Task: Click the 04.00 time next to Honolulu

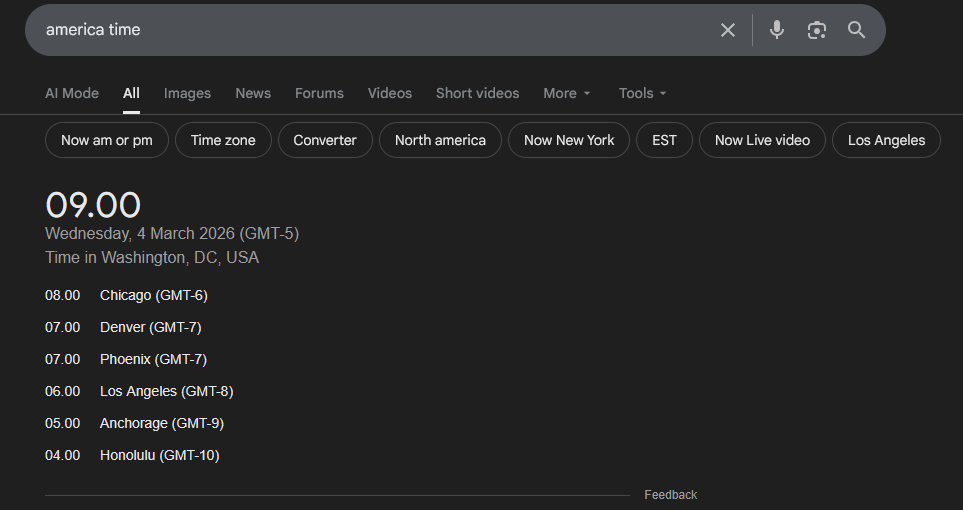Action: [x=63, y=455]
